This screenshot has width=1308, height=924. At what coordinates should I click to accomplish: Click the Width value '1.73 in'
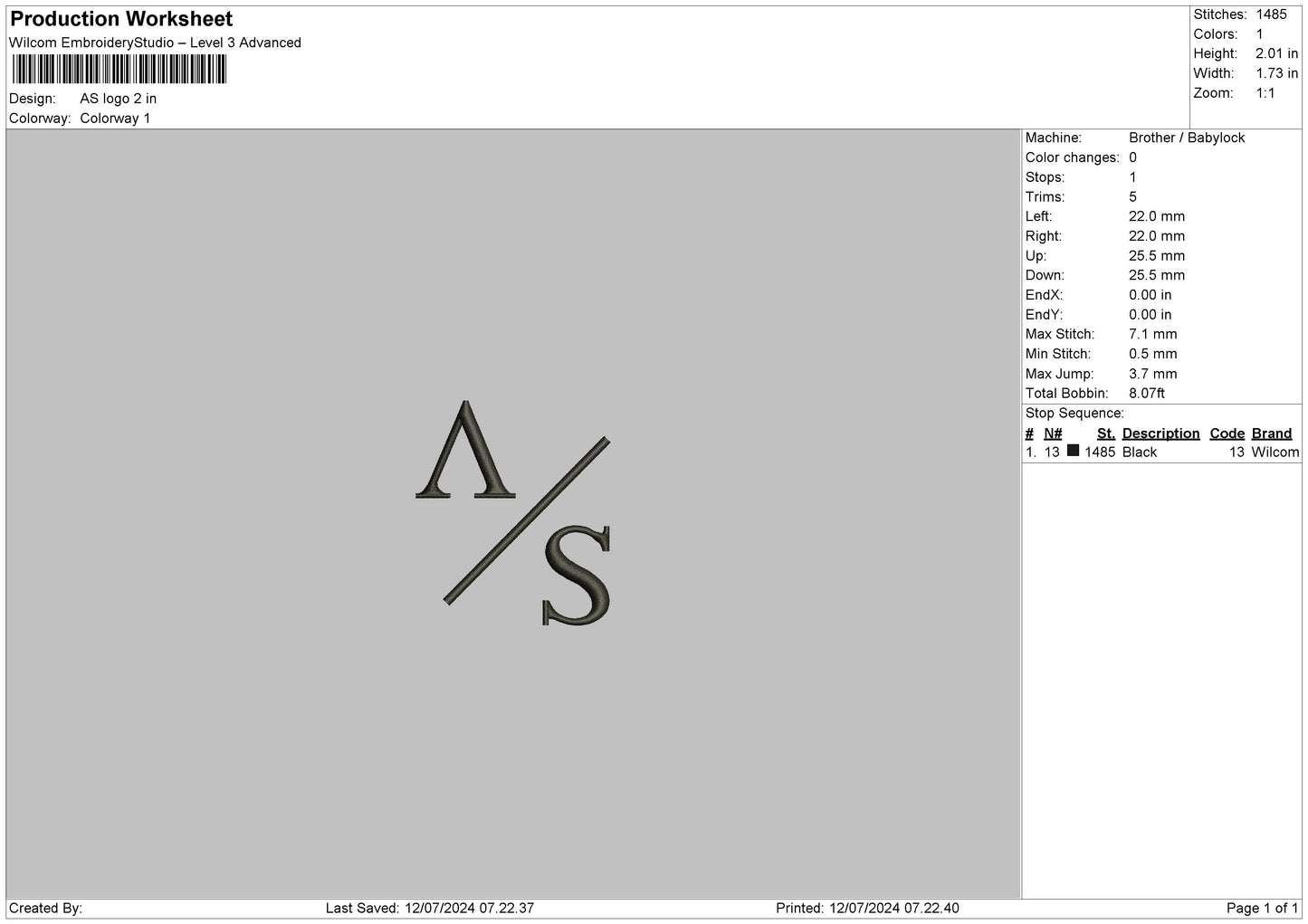click(x=1276, y=73)
